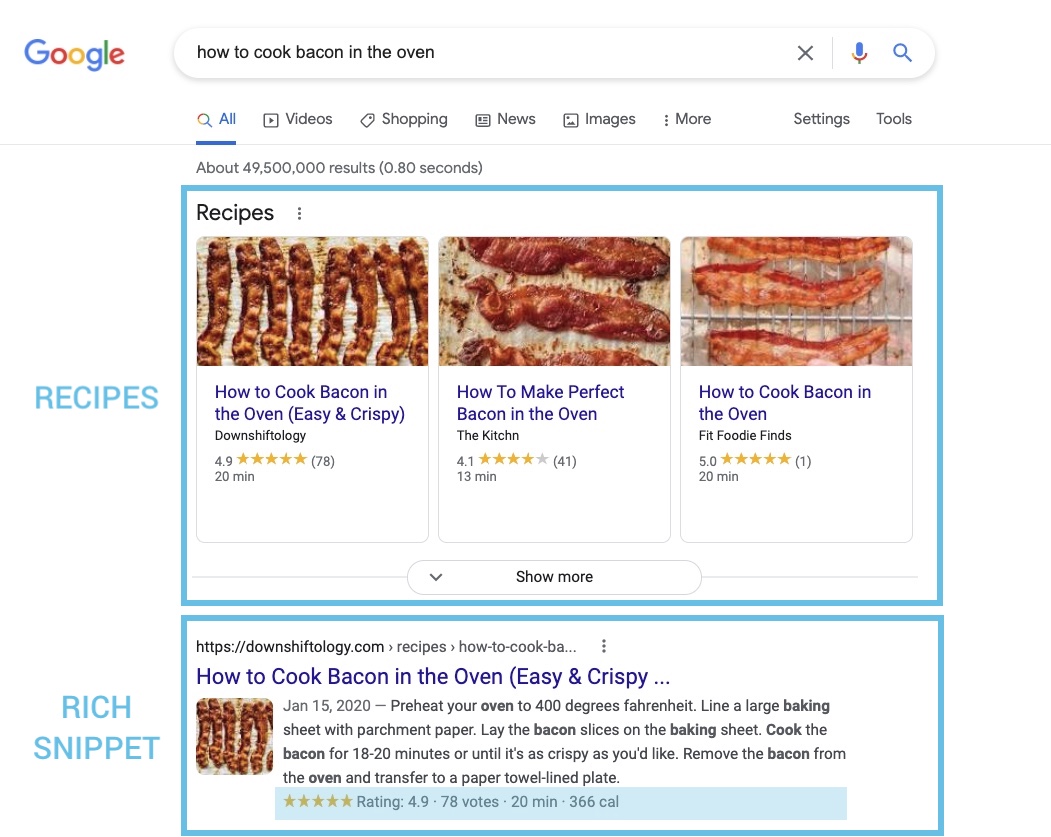Open Fit Foodie Finds bacon recipe title
The image size is (1051, 837).
point(784,403)
